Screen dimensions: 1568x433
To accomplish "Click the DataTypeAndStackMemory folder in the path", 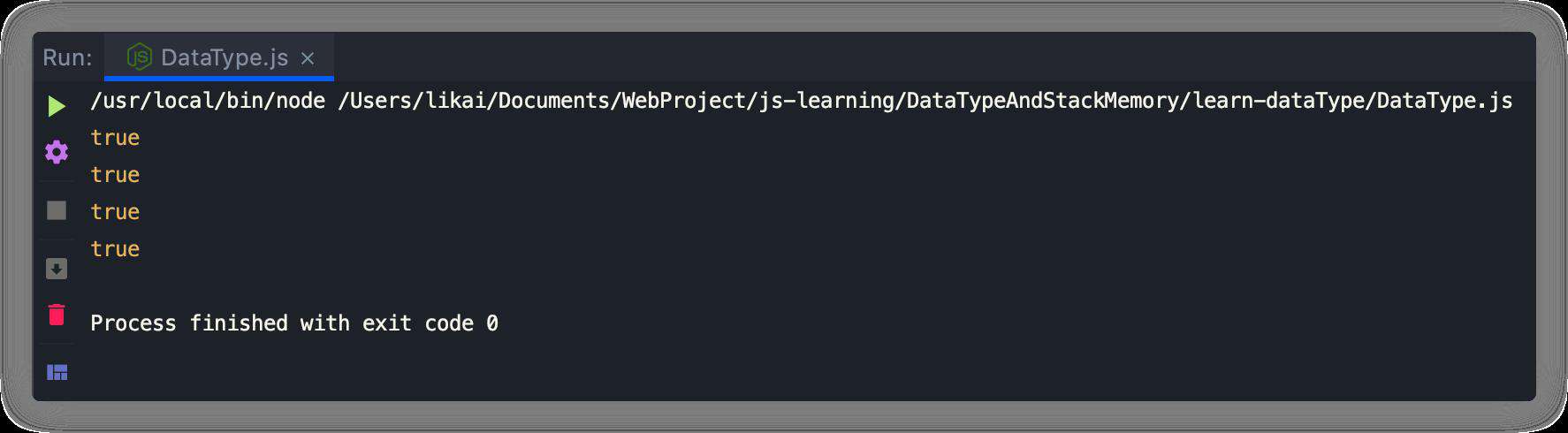I will (1043, 101).
